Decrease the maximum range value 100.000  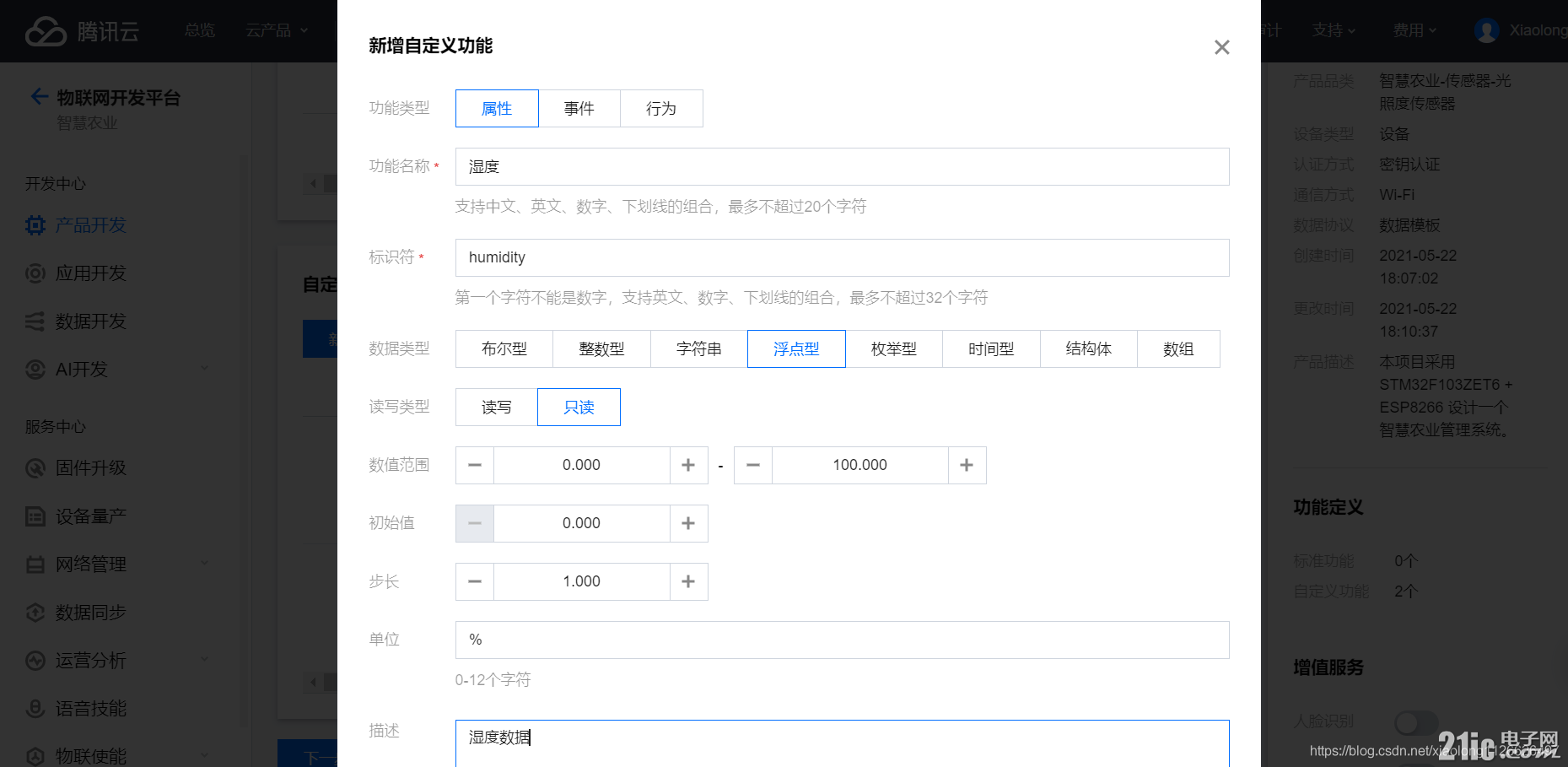pos(753,466)
